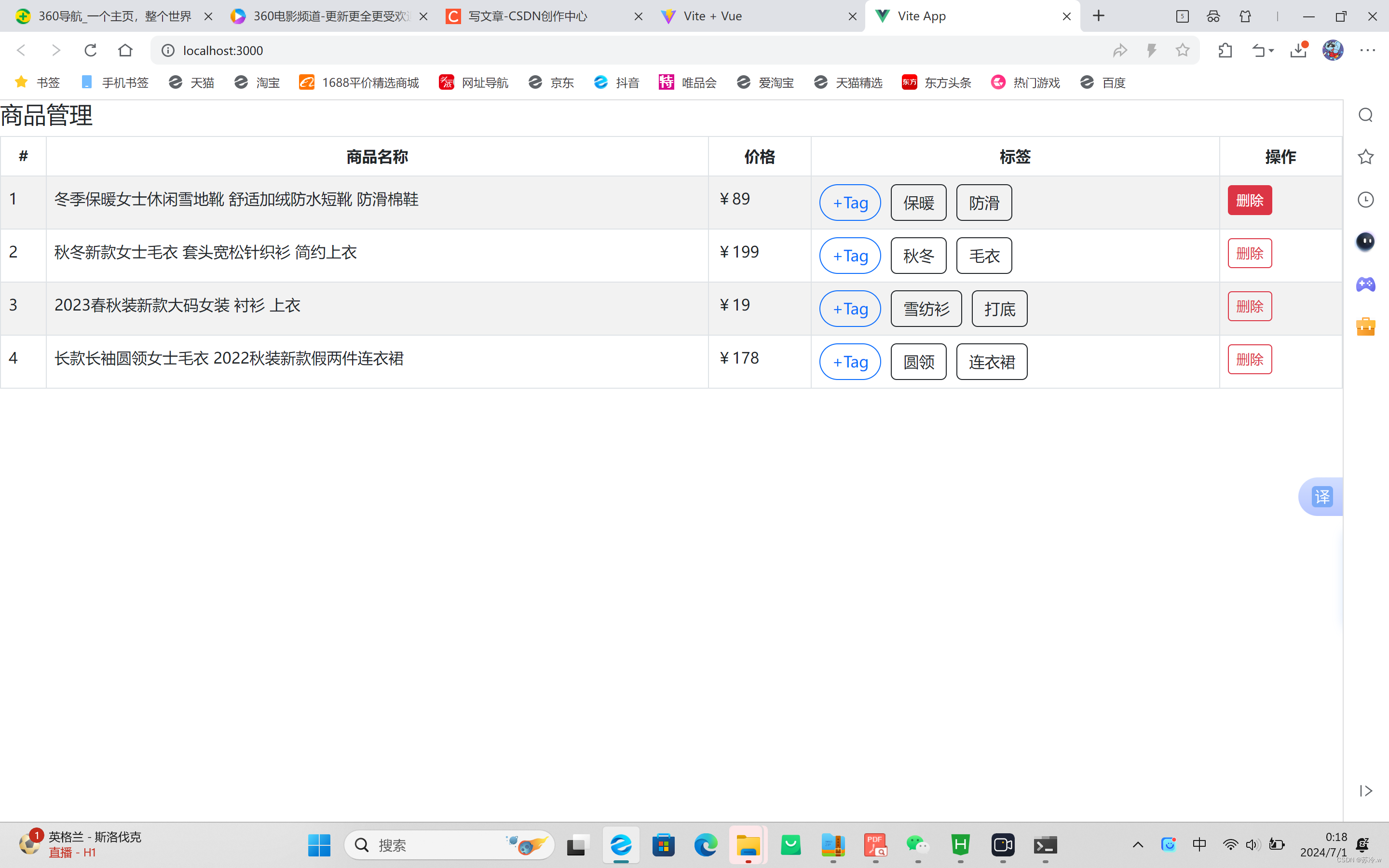Click the browser refresh icon
This screenshot has height=868, width=1389.
coord(90,51)
